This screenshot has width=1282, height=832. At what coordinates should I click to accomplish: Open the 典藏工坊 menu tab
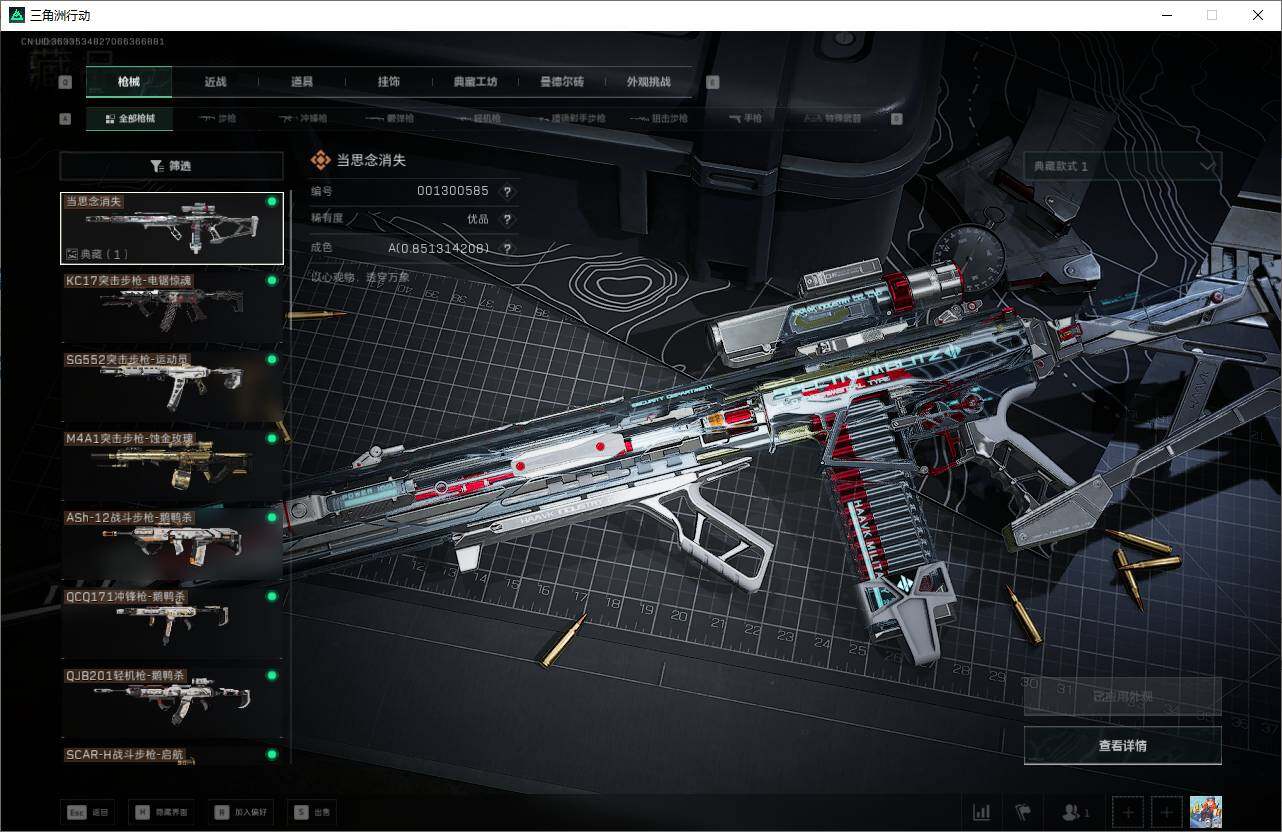click(x=475, y=82)
